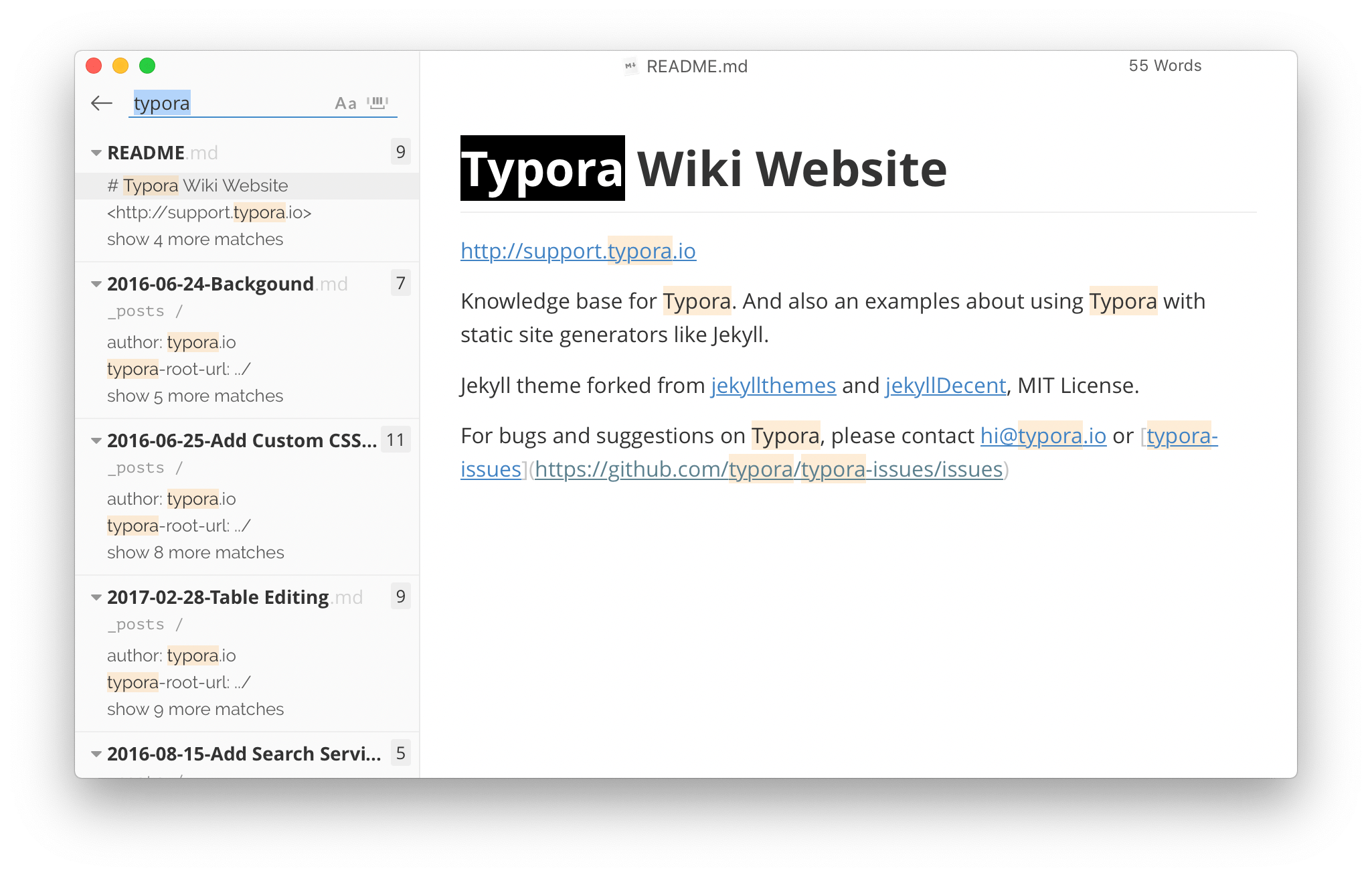Click the back arrow in search panel

click(102, 103)
